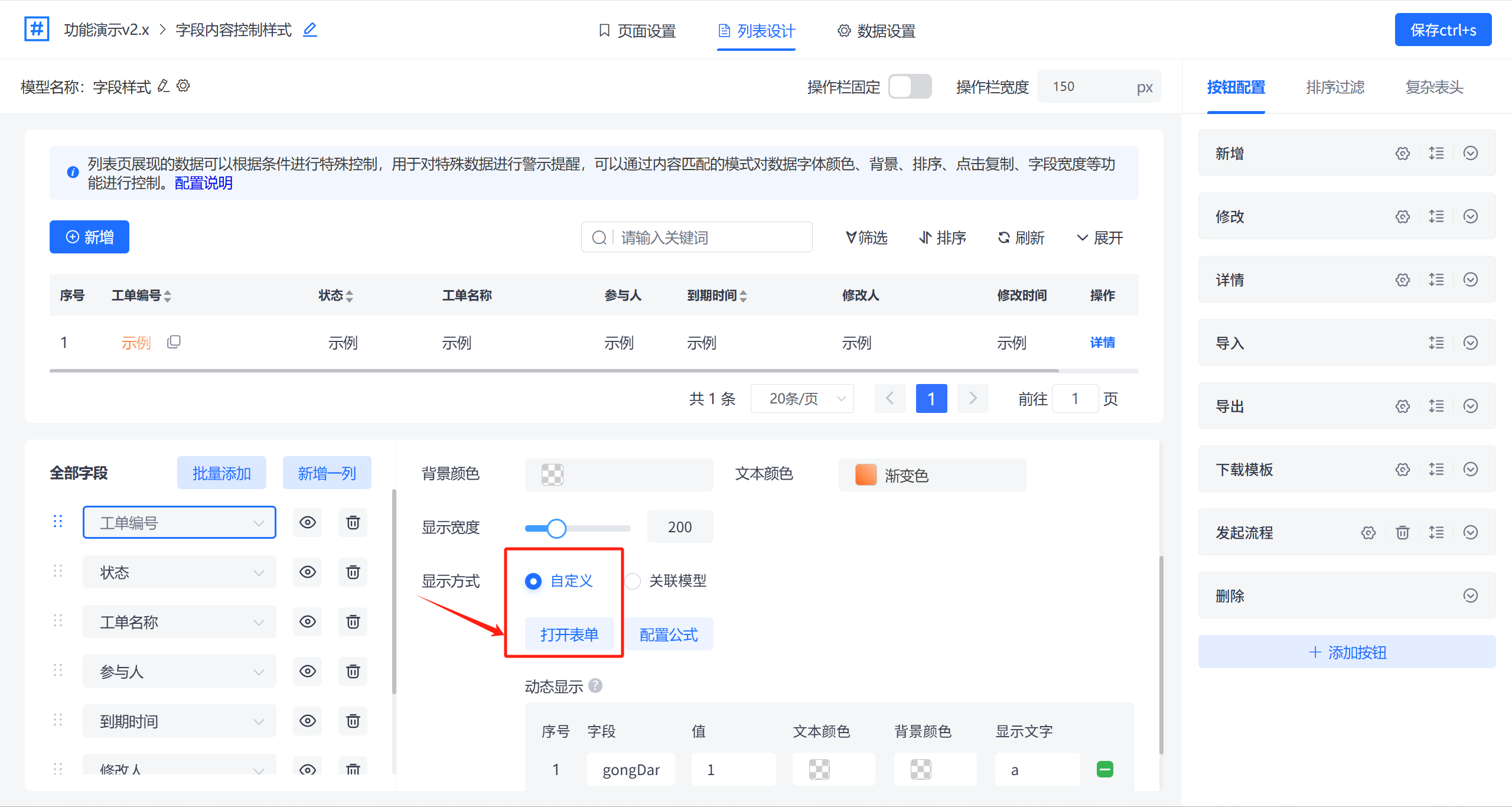Open the 配置说明 link
Screen dimensions: 1512x807
(x=204, y=183)
